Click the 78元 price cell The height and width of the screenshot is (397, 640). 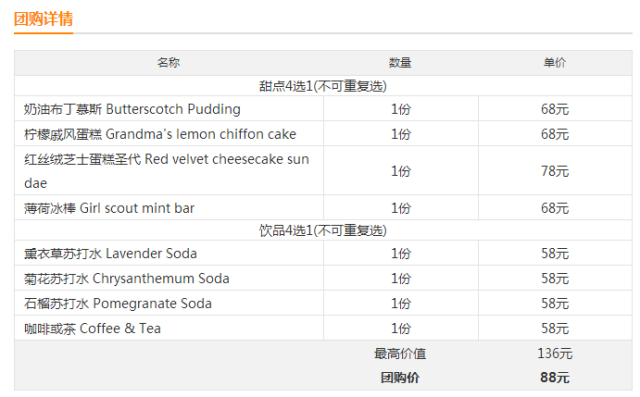(555, 171)
